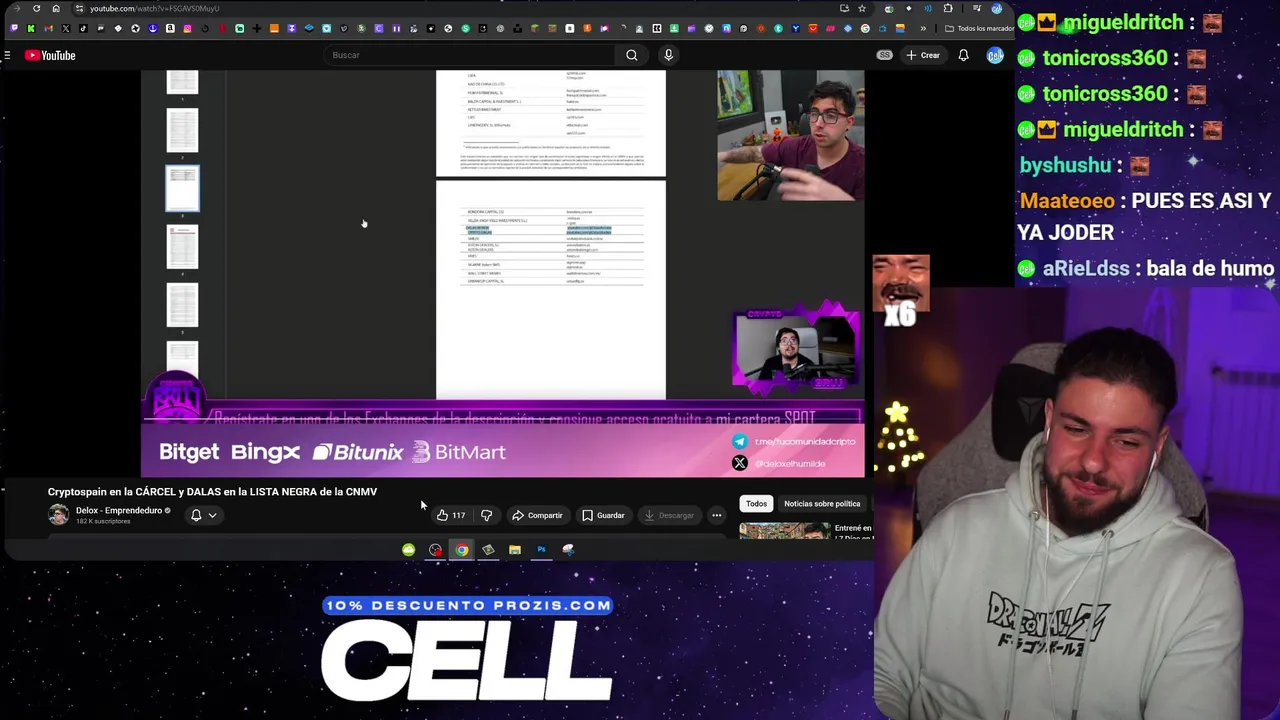Open more actions three-dot menu
The width and height of the screenshot is (1280, 720).
[716, 515]
